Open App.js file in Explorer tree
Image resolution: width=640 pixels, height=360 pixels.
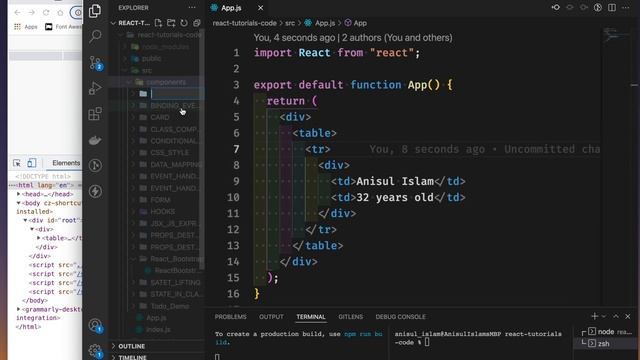click(156, 317)
